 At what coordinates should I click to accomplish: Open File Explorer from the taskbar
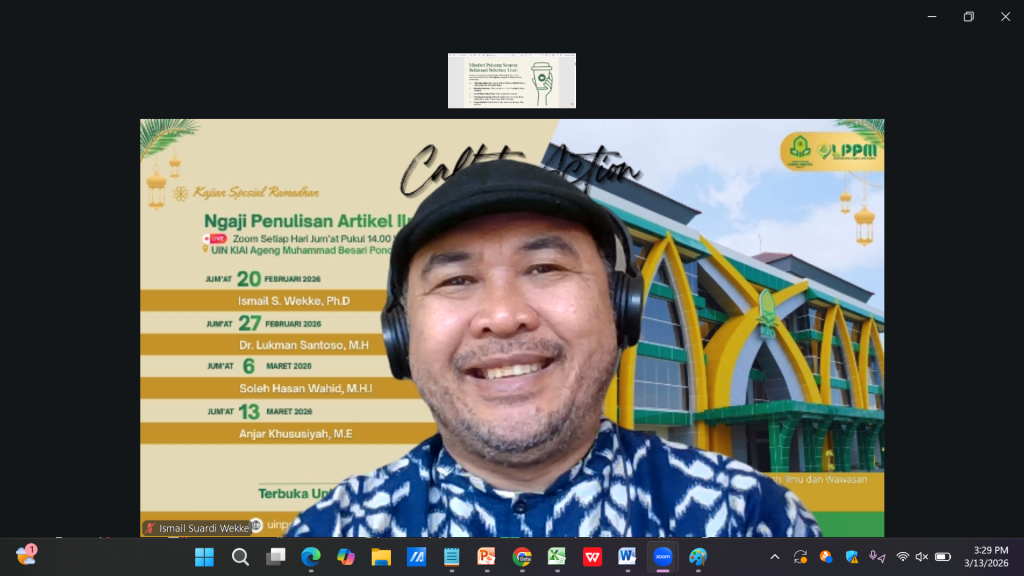pos(380,558)
